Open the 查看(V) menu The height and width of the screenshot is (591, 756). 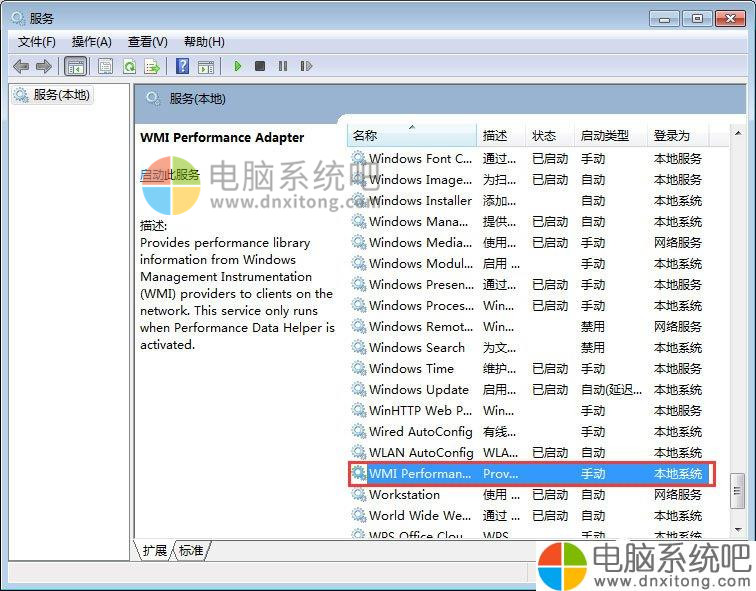click(148, 42)
